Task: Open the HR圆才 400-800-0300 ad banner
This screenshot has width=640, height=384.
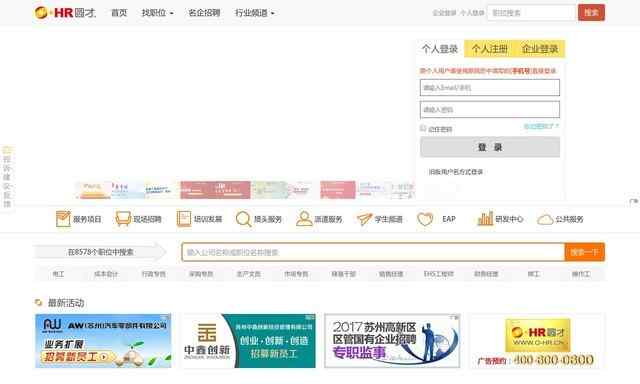Action: pyautogui.click(x=537, y=341)
